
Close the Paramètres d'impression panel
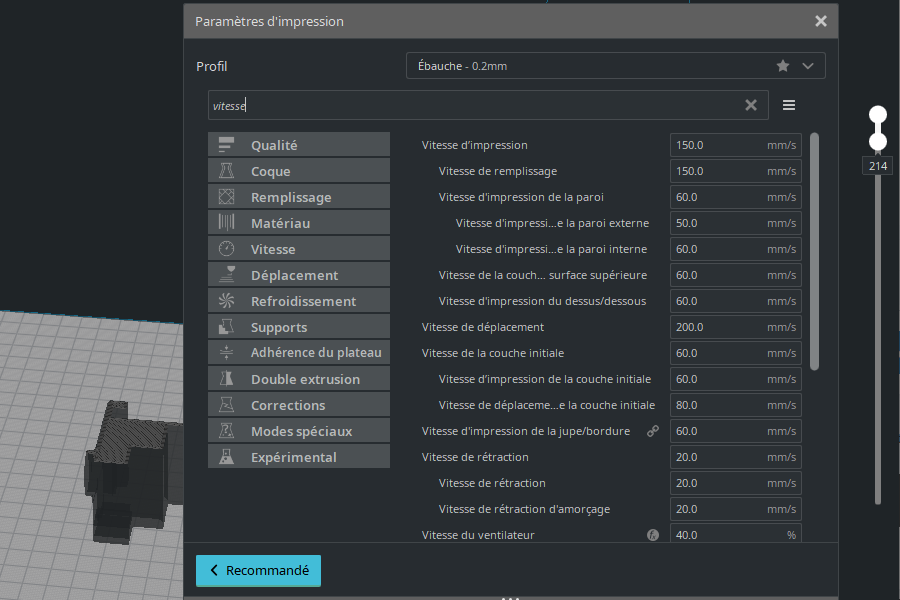pos(821,21)
